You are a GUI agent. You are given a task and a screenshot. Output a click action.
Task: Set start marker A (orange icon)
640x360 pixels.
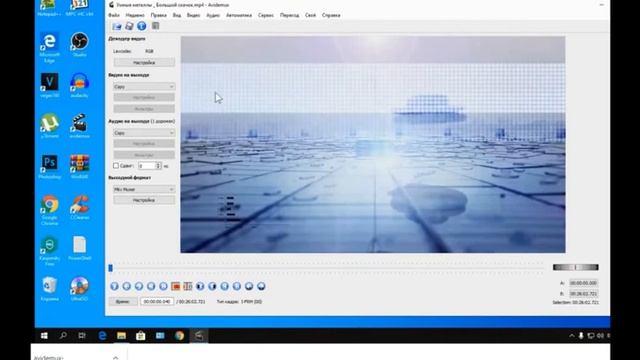pos(176,286)
